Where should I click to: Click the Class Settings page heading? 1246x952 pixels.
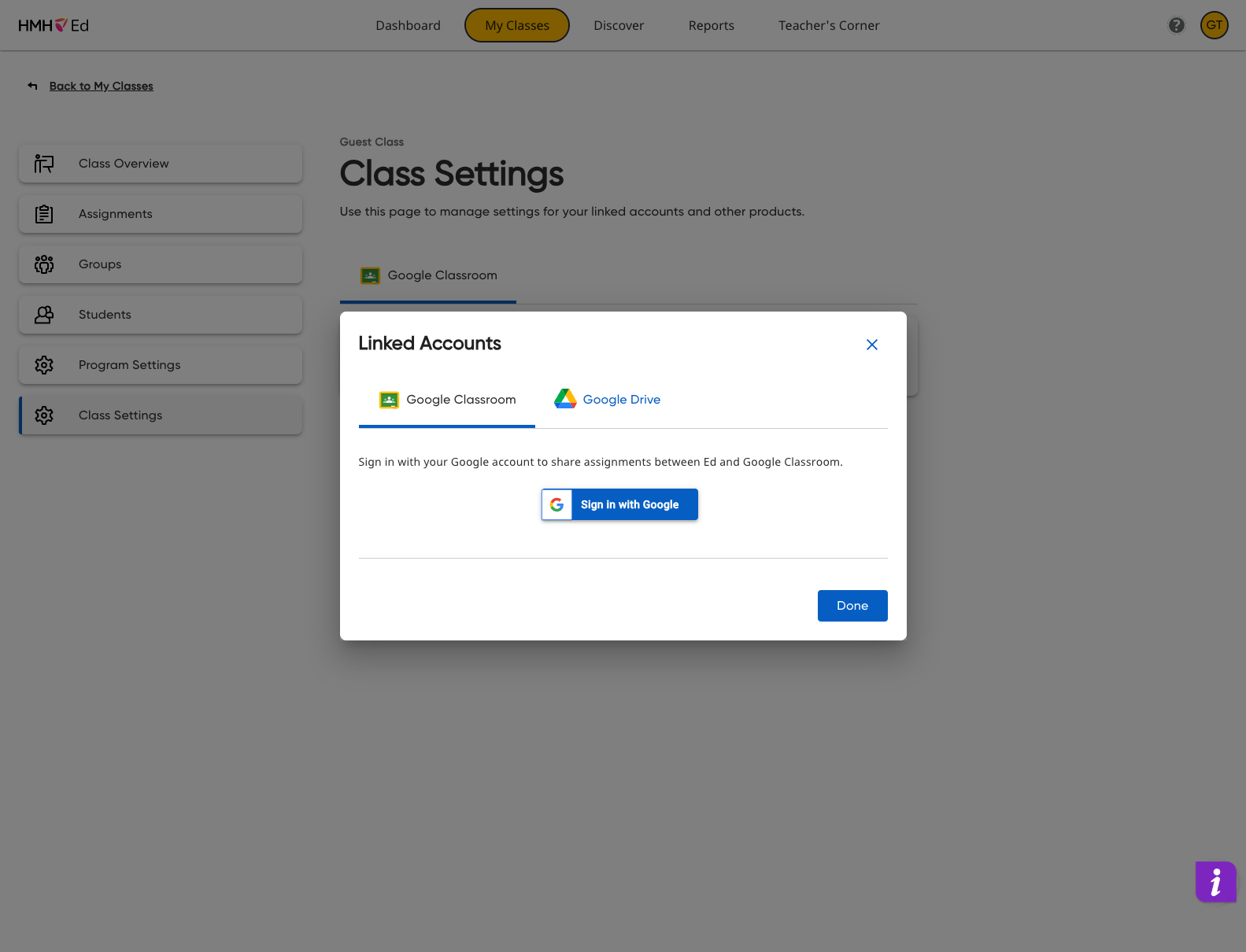452,174
